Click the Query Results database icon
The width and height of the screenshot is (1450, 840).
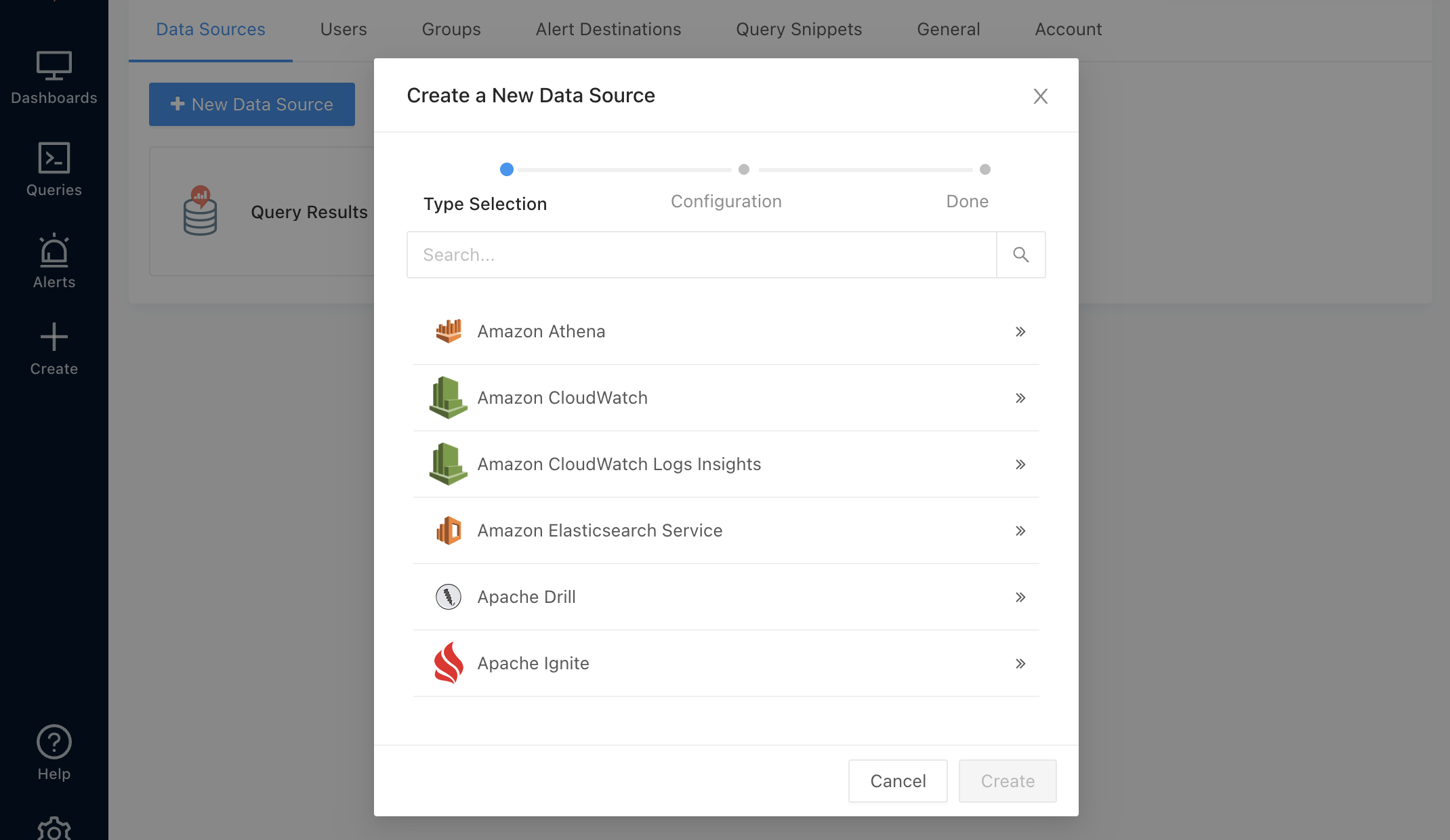click(x=200, y=211)
